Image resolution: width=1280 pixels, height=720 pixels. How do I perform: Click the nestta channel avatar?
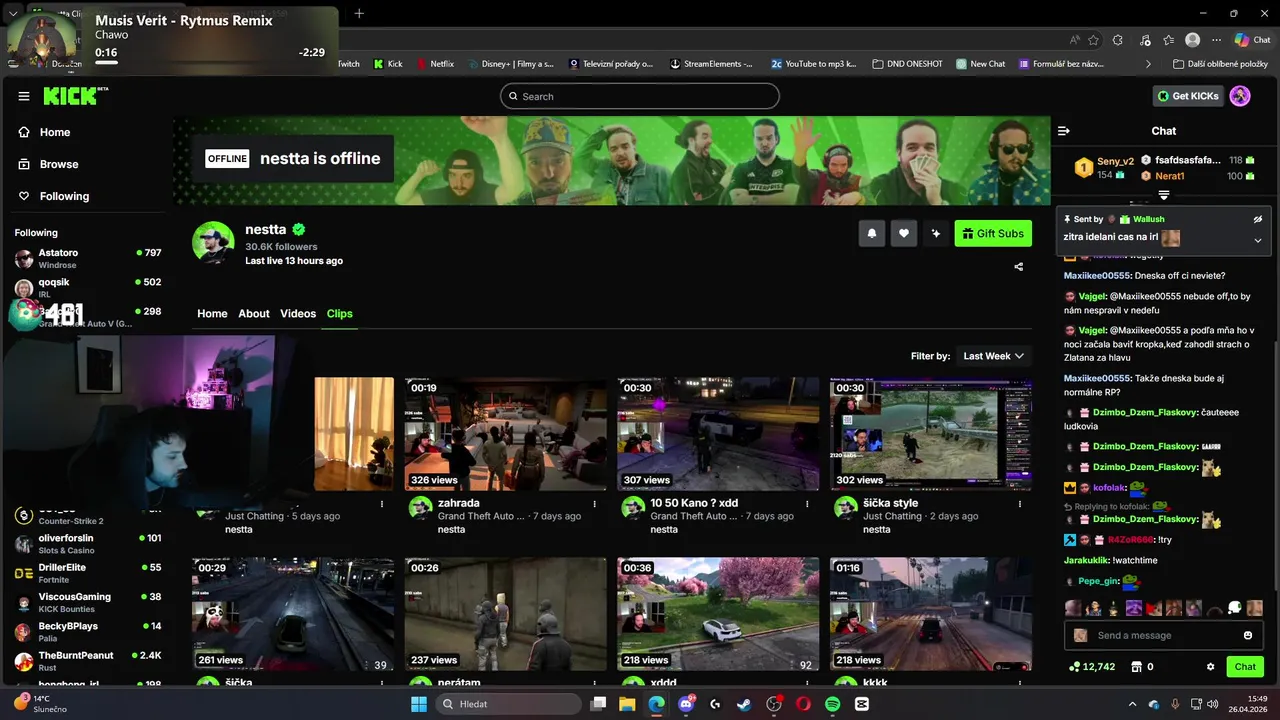coord(213,242)
